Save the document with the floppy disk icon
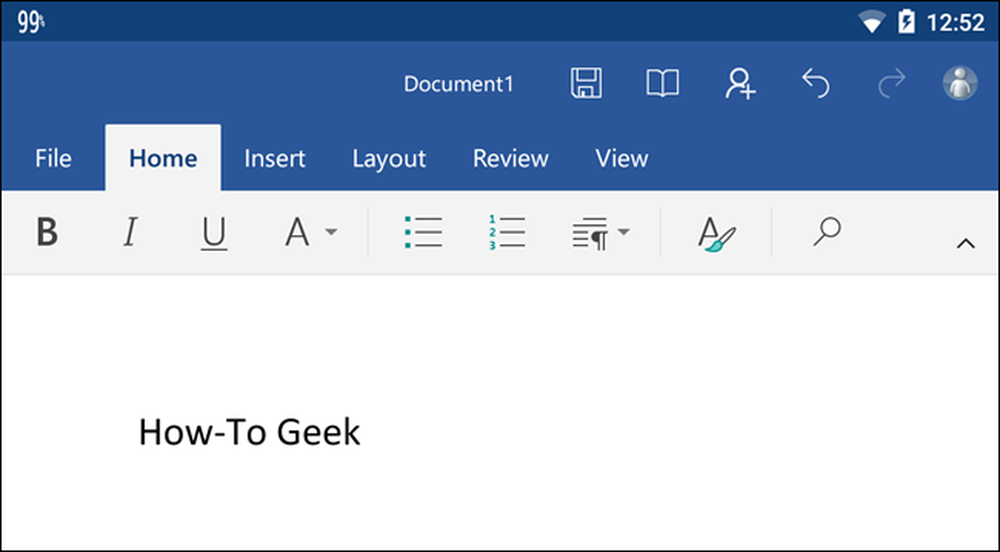The height and width of the screenshot is (552, 1000). (585, 83)
